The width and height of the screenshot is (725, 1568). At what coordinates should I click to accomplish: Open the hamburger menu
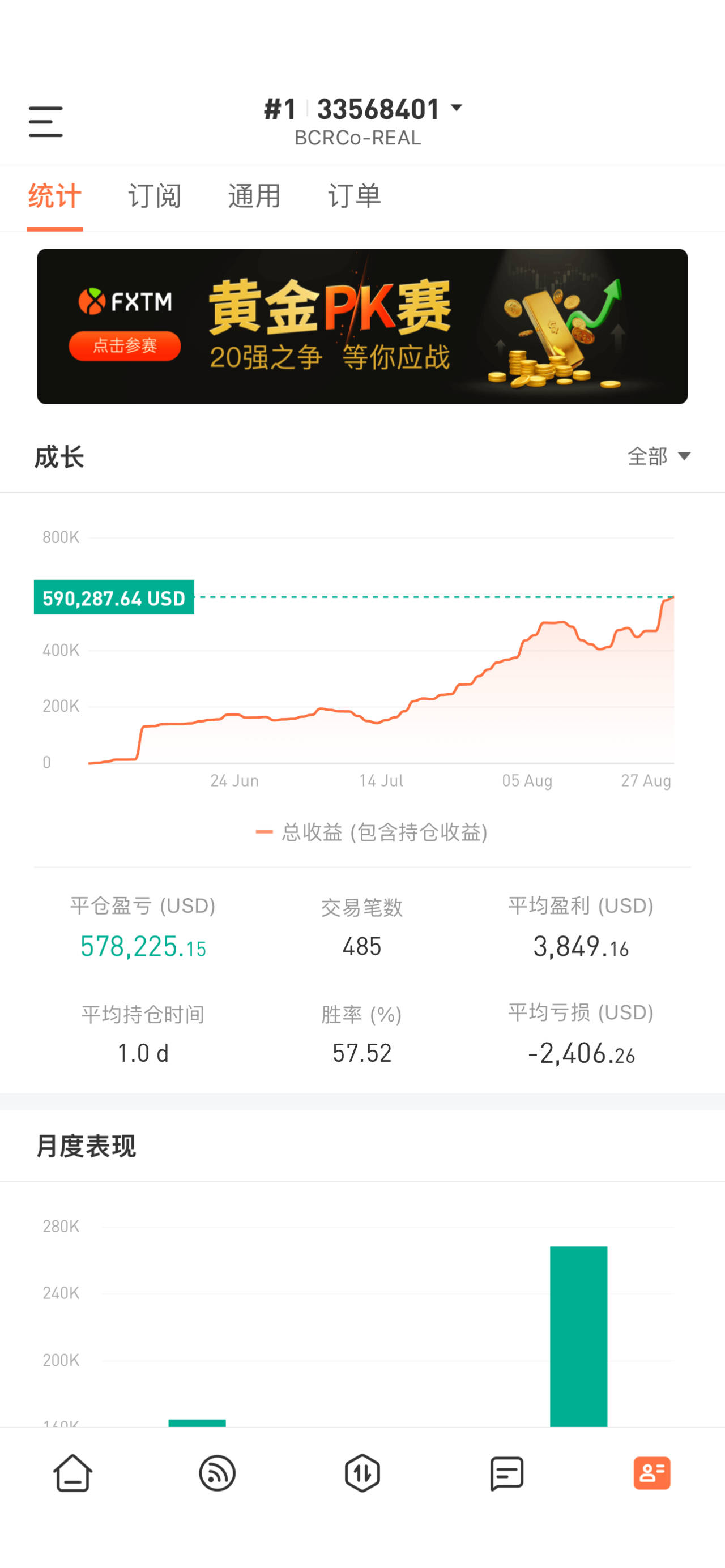(46, 122)
